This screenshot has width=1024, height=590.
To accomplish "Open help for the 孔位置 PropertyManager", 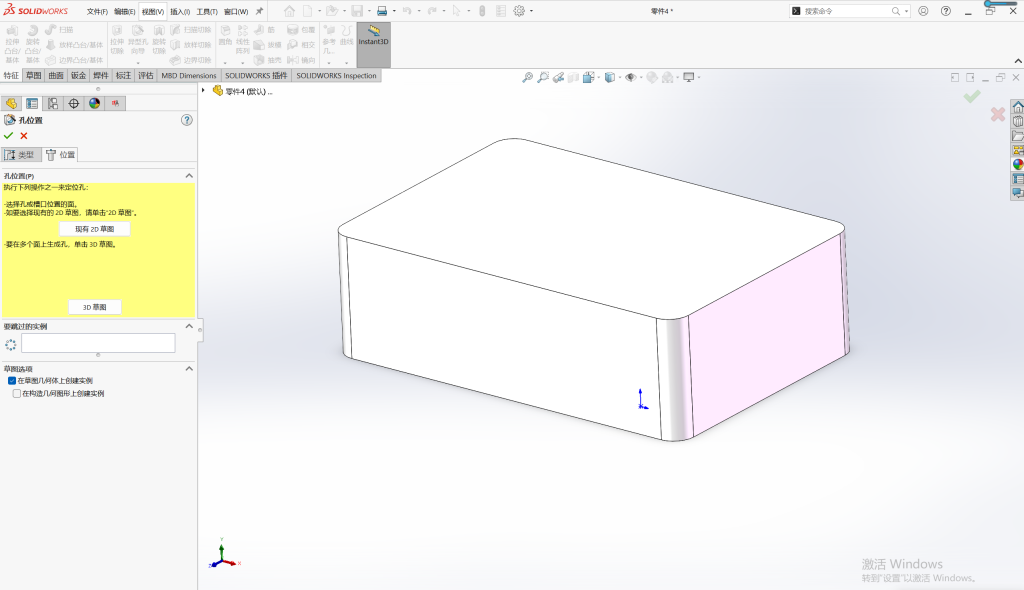I will tap(187, 120).
